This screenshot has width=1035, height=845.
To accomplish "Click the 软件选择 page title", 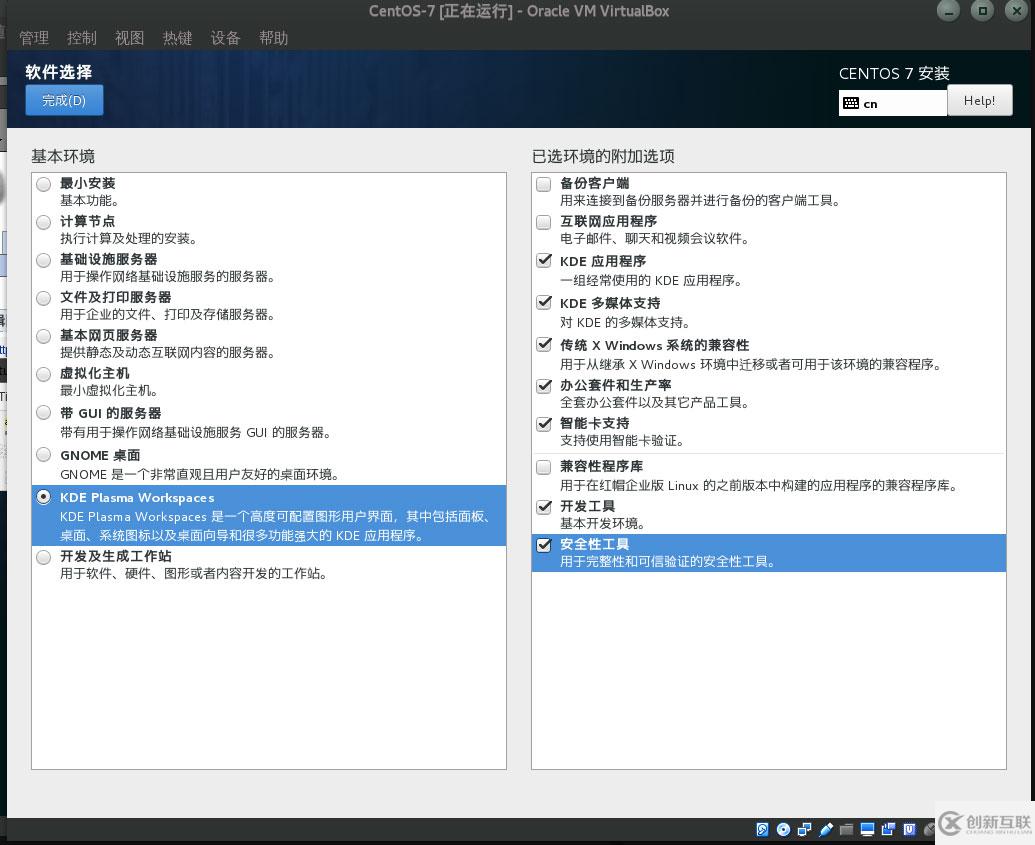I will coord(59,71).
